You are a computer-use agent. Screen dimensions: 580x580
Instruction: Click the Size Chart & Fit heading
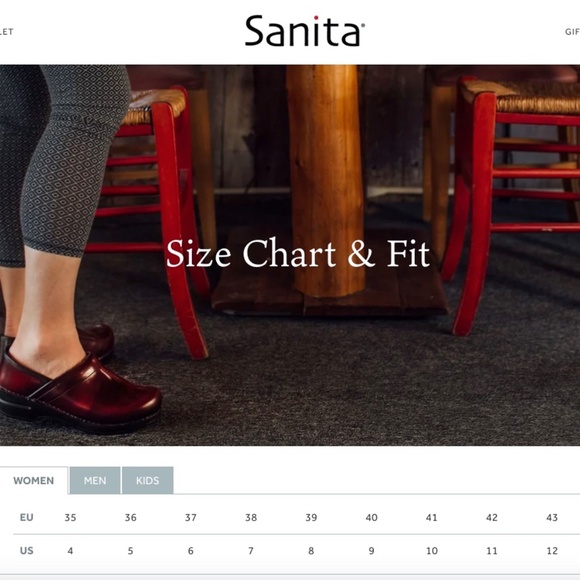[298, 253]
